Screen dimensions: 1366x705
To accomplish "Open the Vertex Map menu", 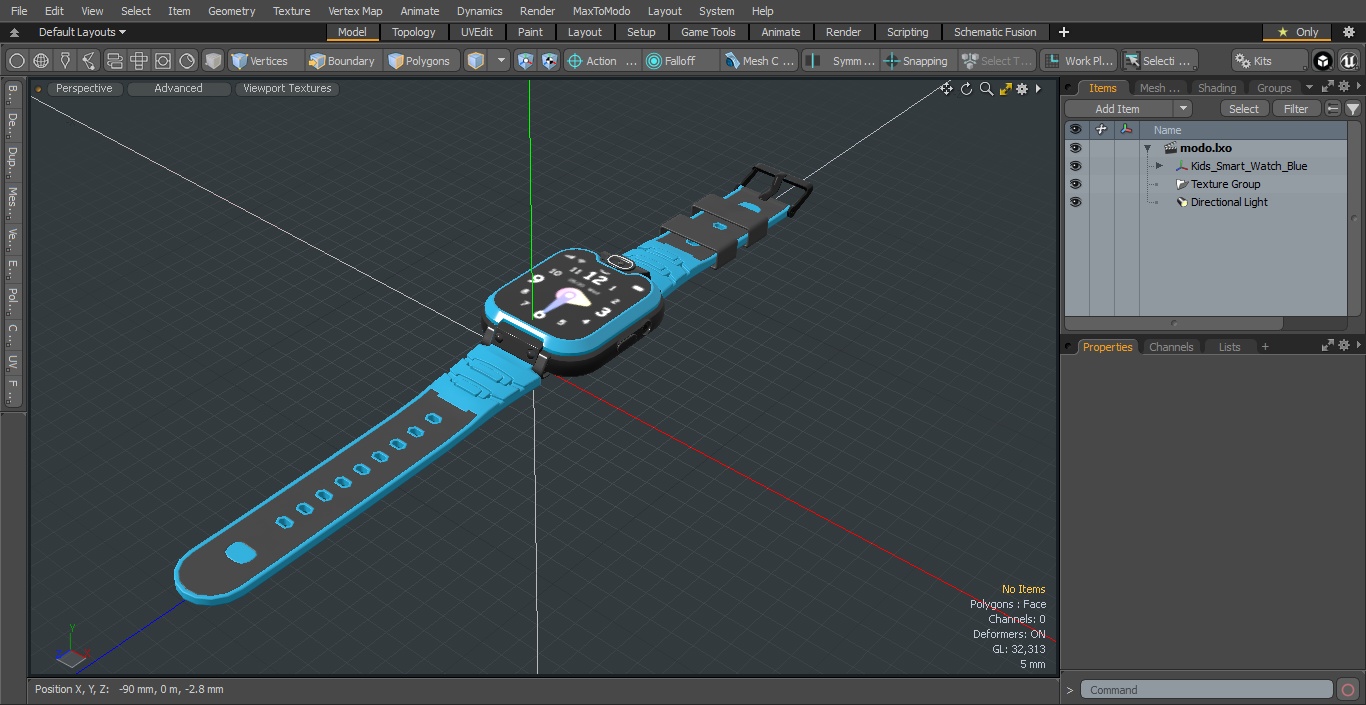I will [355, 11].
